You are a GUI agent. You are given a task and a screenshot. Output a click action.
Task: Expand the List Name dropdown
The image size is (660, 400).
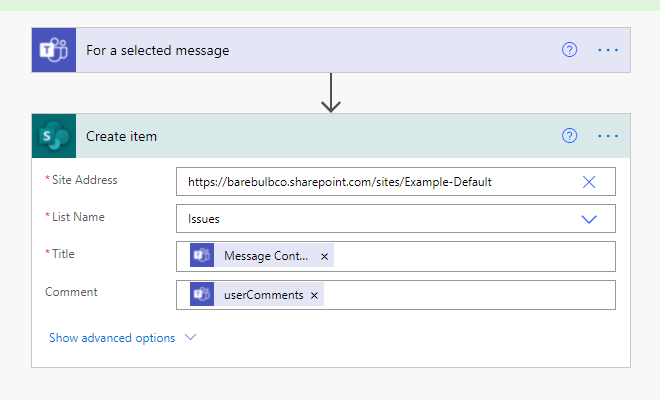pos(589,219)
